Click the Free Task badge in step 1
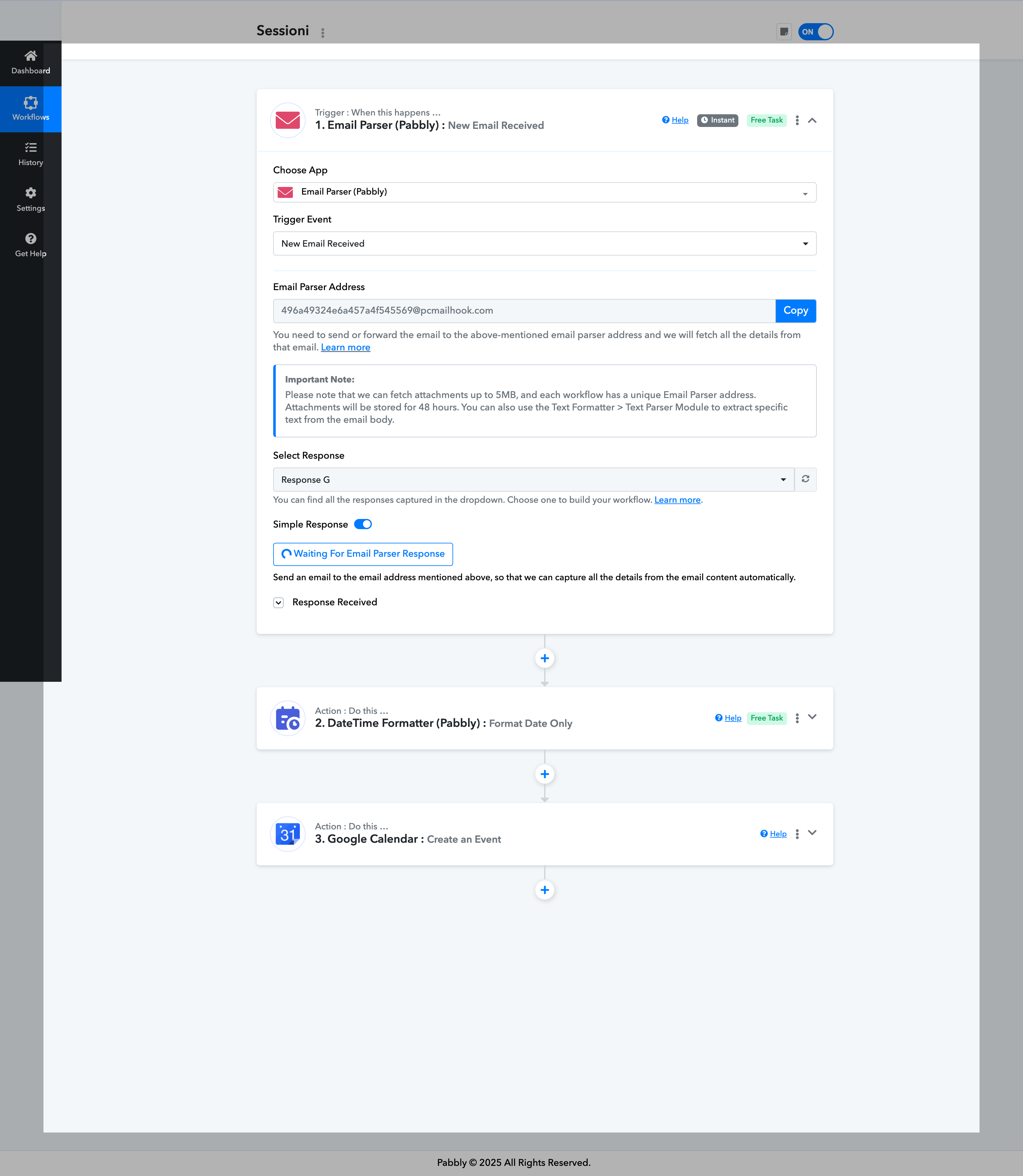Viewport: 1023px width, 1176px height. tap(767, 120)
